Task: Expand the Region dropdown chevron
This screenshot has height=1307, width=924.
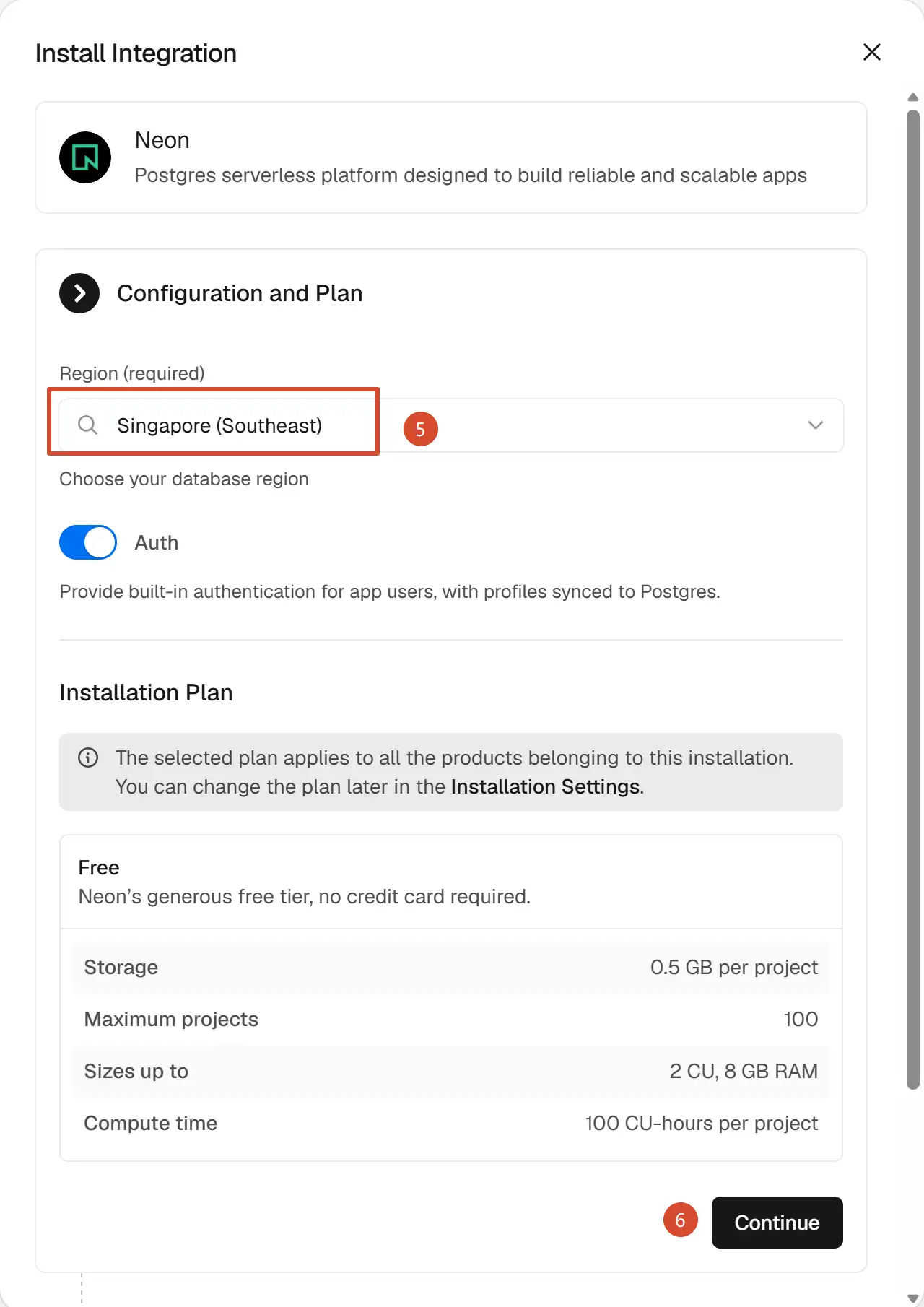Action: [x=816, y=425]
